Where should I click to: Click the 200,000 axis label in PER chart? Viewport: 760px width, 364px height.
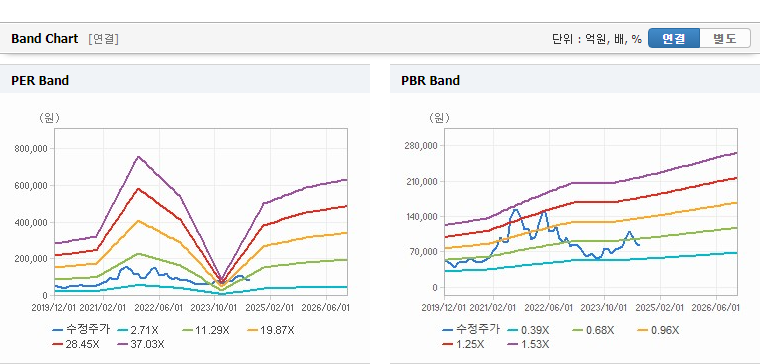31,259
